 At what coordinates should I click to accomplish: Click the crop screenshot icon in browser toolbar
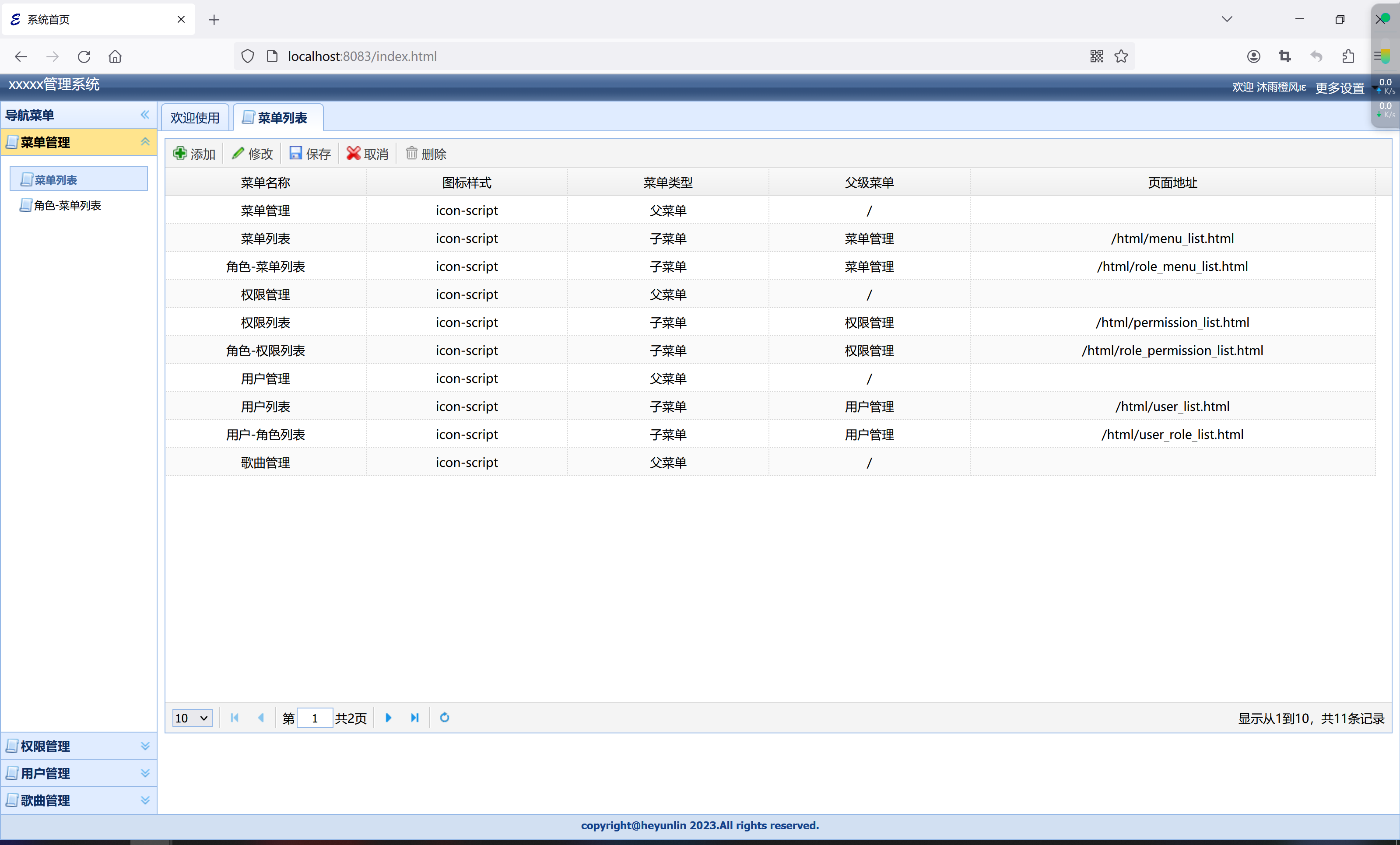click(x=1284, y=56)
